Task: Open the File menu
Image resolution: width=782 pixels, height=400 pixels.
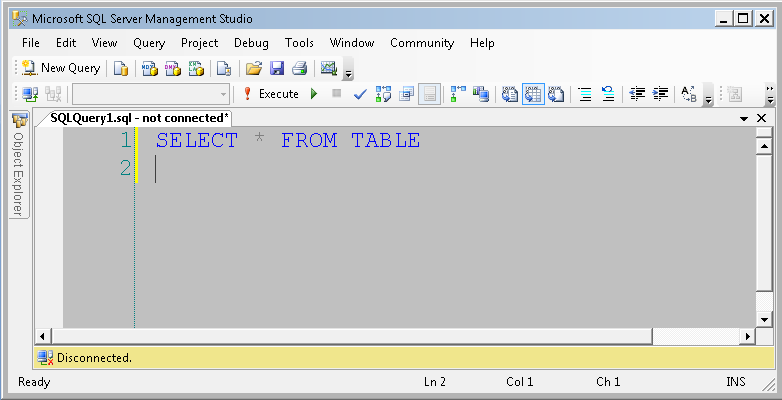Action: point(31,43)
